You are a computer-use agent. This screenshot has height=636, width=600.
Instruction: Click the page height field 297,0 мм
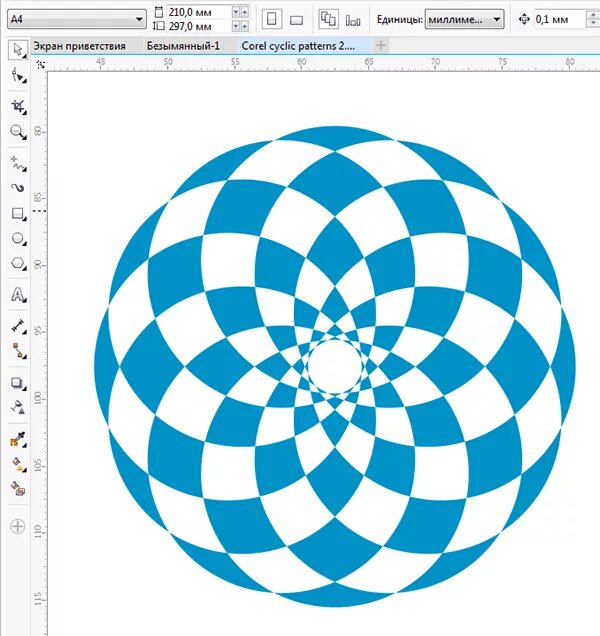[x=199, y=27]
